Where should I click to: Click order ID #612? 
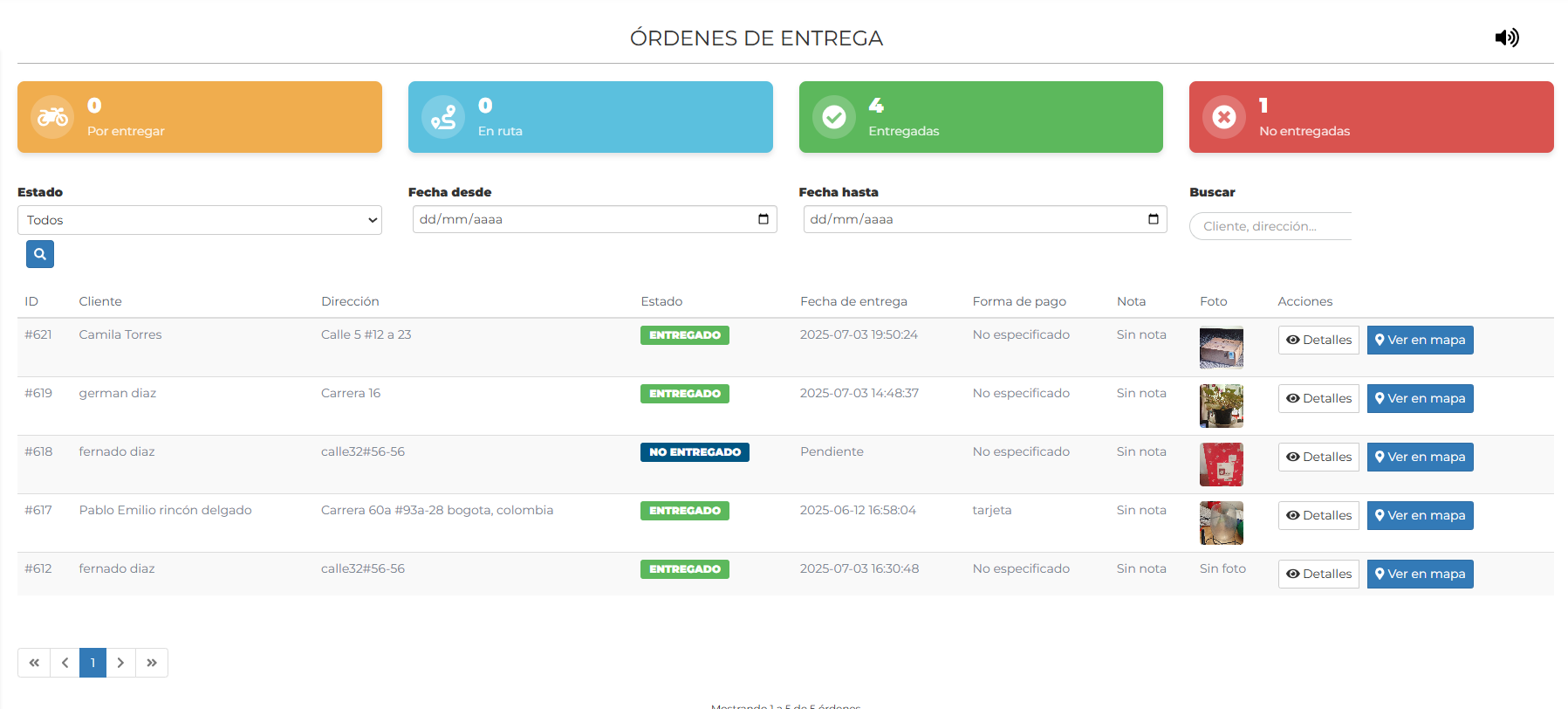38,568
